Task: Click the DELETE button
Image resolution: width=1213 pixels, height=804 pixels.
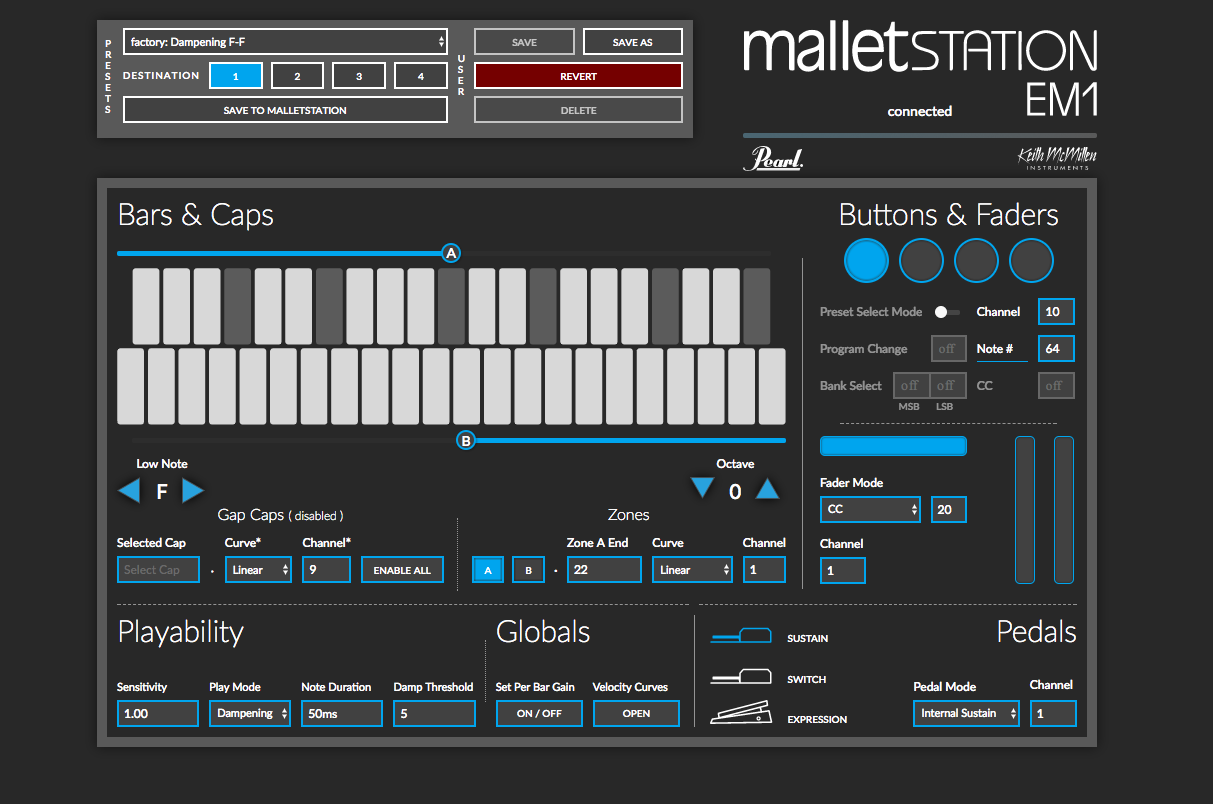Action: (579, 110)
